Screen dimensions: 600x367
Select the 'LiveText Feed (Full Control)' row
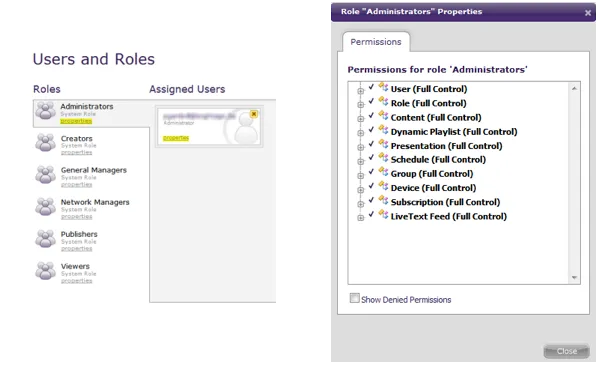[x=448, y=217]
